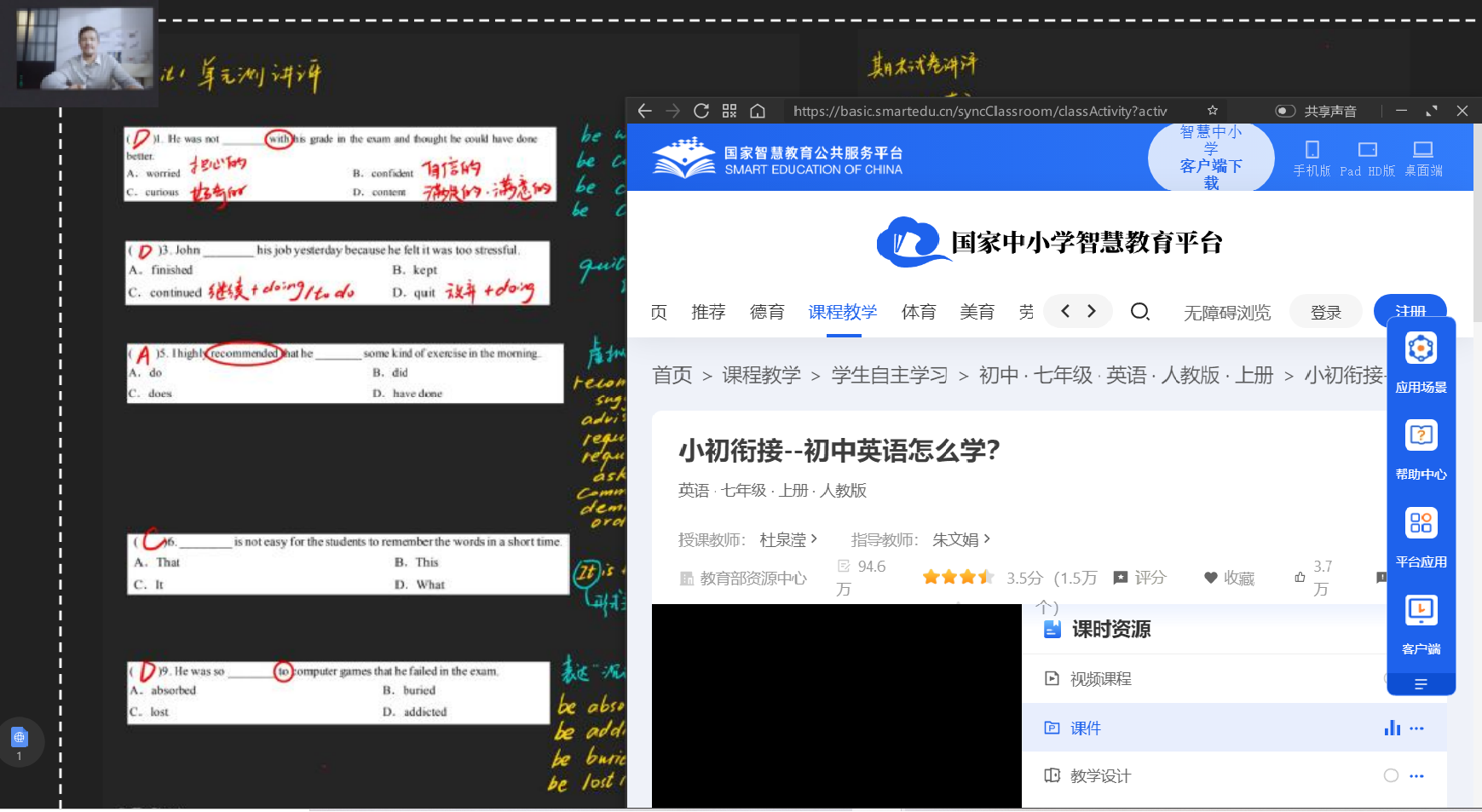The width and height of the screenshot is (1482, 812).
Task: Click the black video player area
Action: [836, 705]
